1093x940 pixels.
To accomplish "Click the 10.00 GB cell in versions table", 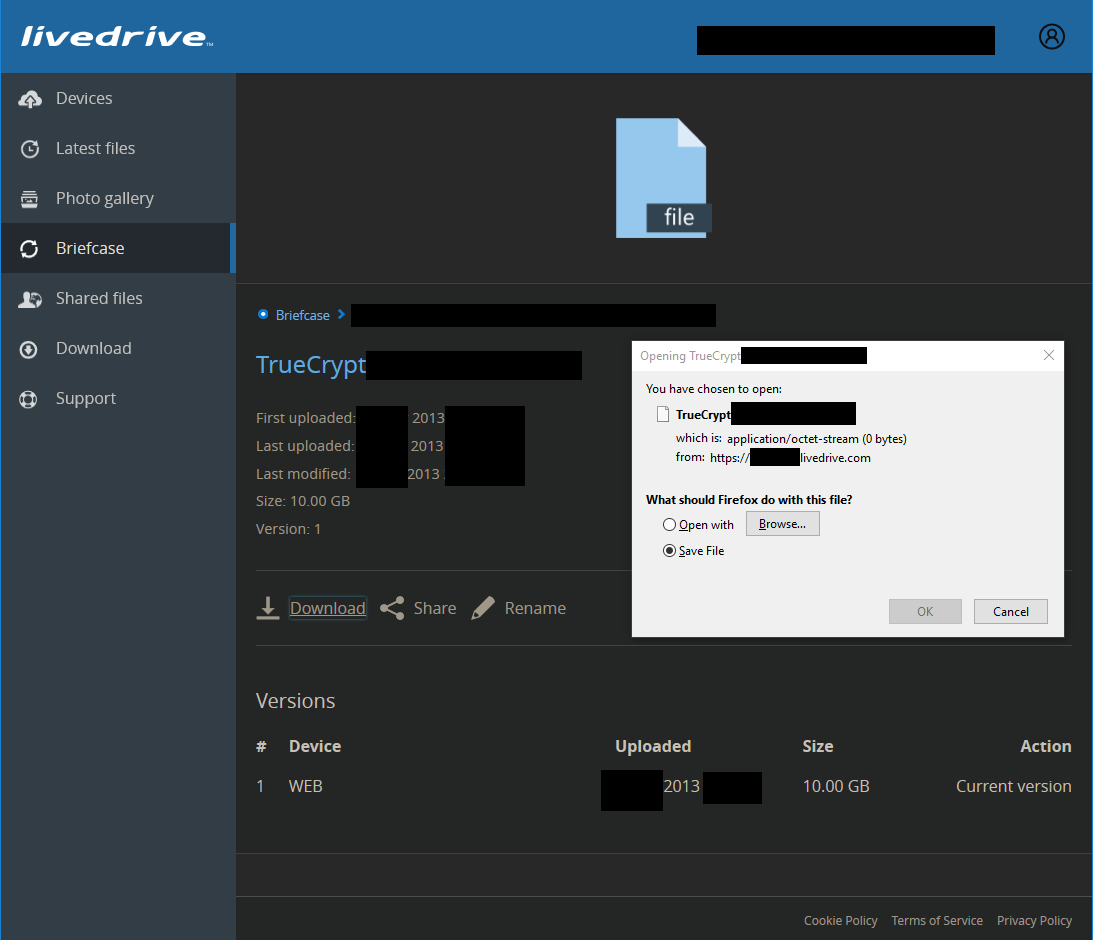I will tap(836, 786).
